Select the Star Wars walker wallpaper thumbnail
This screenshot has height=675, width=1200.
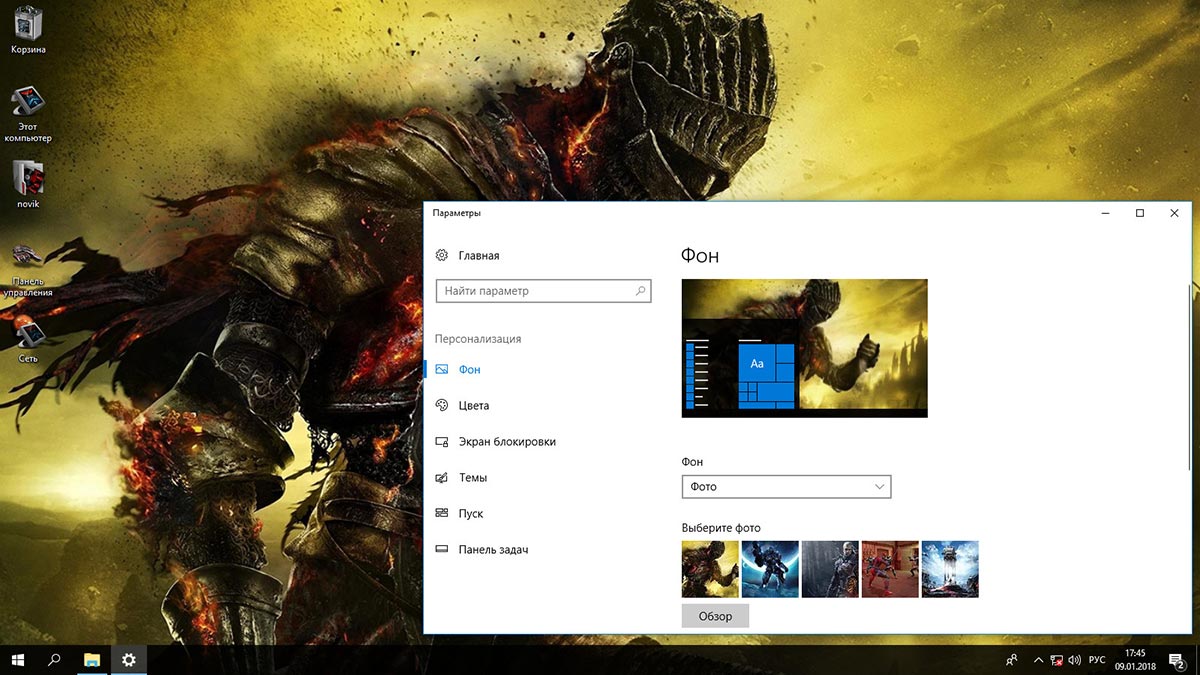click(949, 569)
